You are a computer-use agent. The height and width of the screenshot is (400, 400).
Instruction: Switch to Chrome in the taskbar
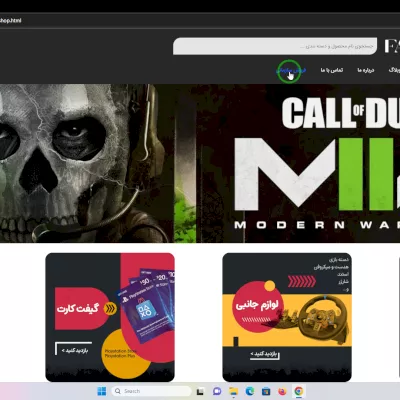pos(299,391)
